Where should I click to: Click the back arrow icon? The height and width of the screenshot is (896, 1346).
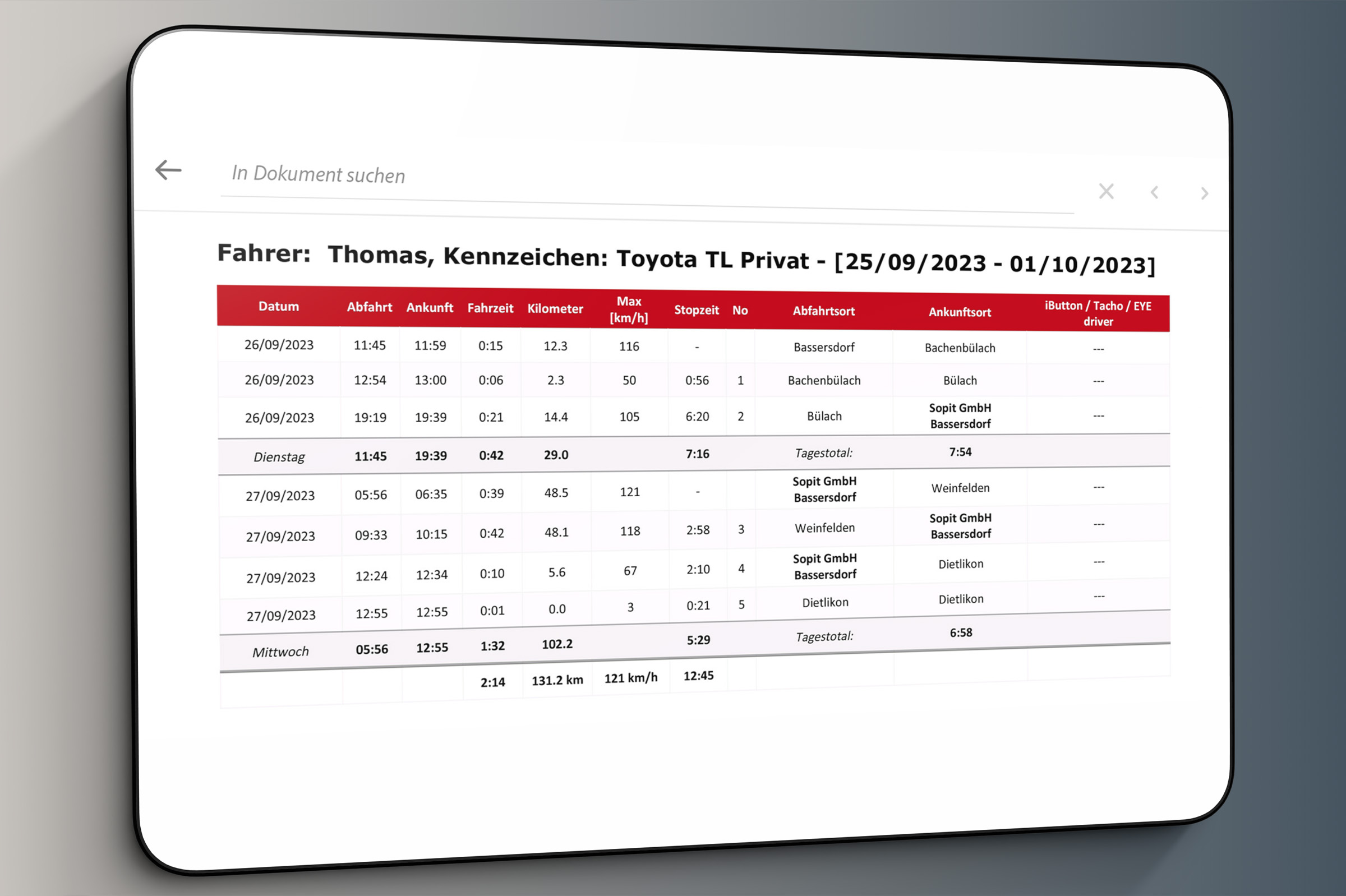click(168, 170)
